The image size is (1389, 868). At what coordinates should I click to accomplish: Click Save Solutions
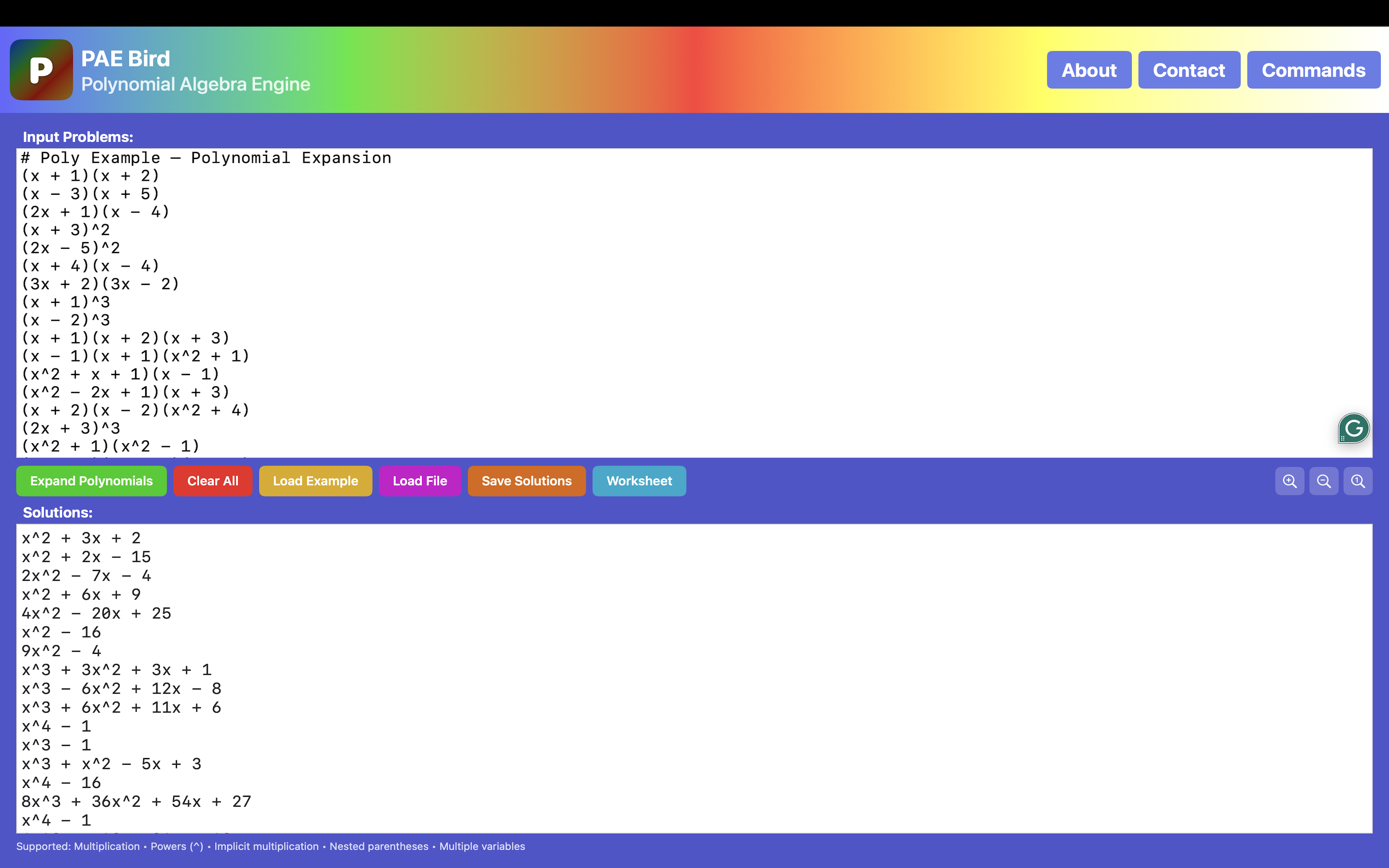[x=527, y=481]
